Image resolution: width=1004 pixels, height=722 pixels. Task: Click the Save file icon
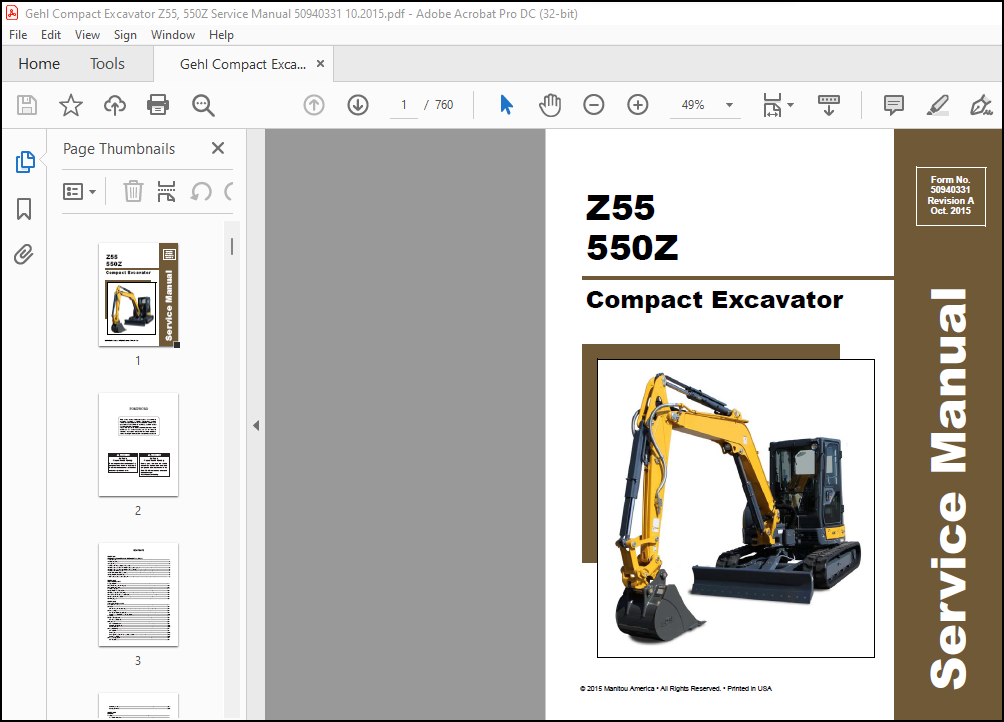pyautogui.click(x=27, y=105)
